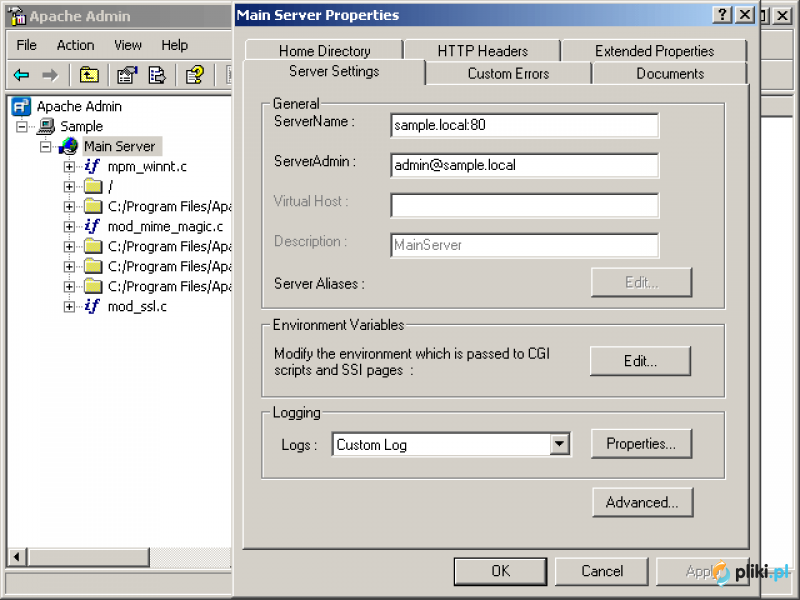Click the tree pane scroll left arrow
This screenshot has width=800, height=600.
pos(17,557)
